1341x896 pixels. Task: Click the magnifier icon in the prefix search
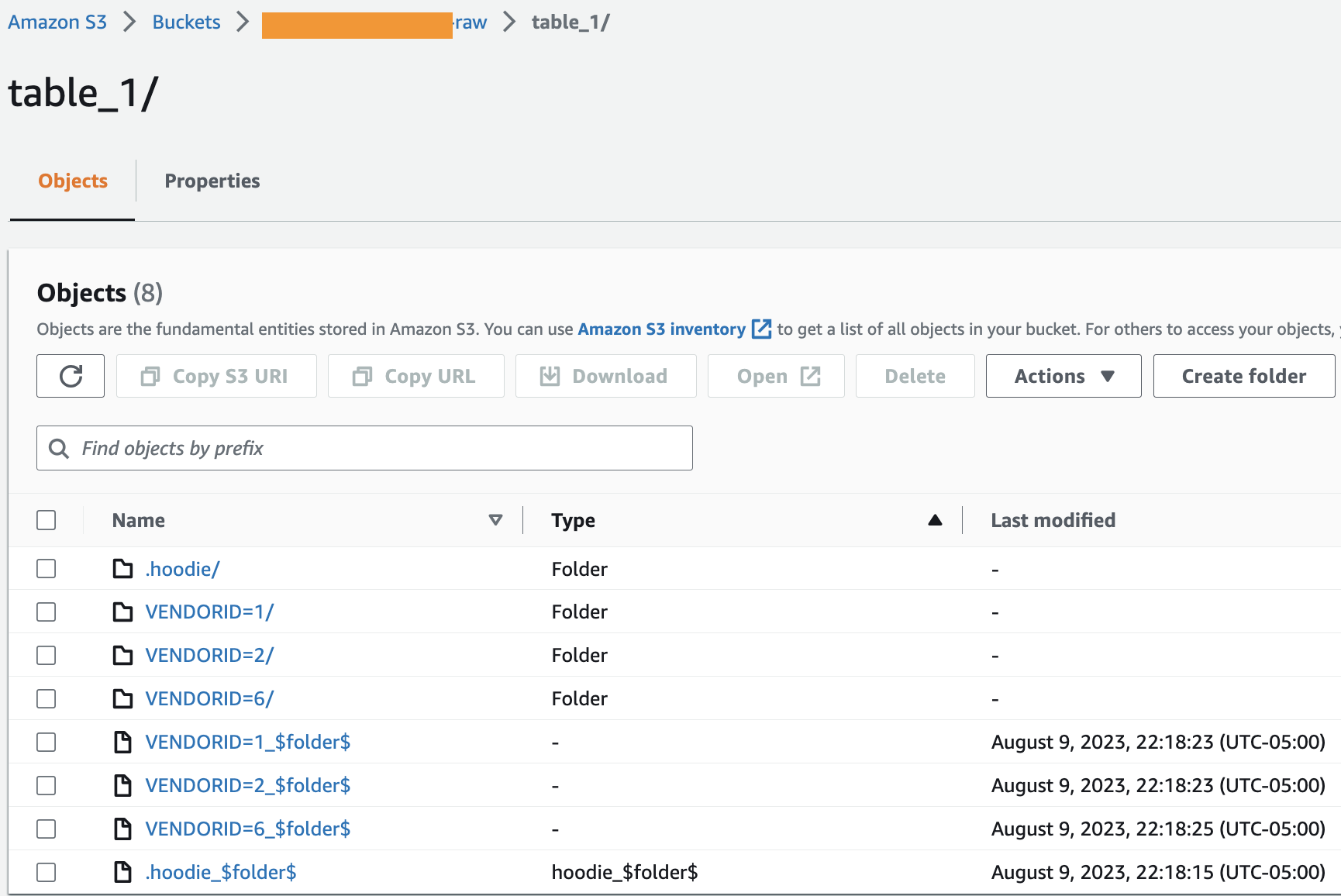click(59, 448)
